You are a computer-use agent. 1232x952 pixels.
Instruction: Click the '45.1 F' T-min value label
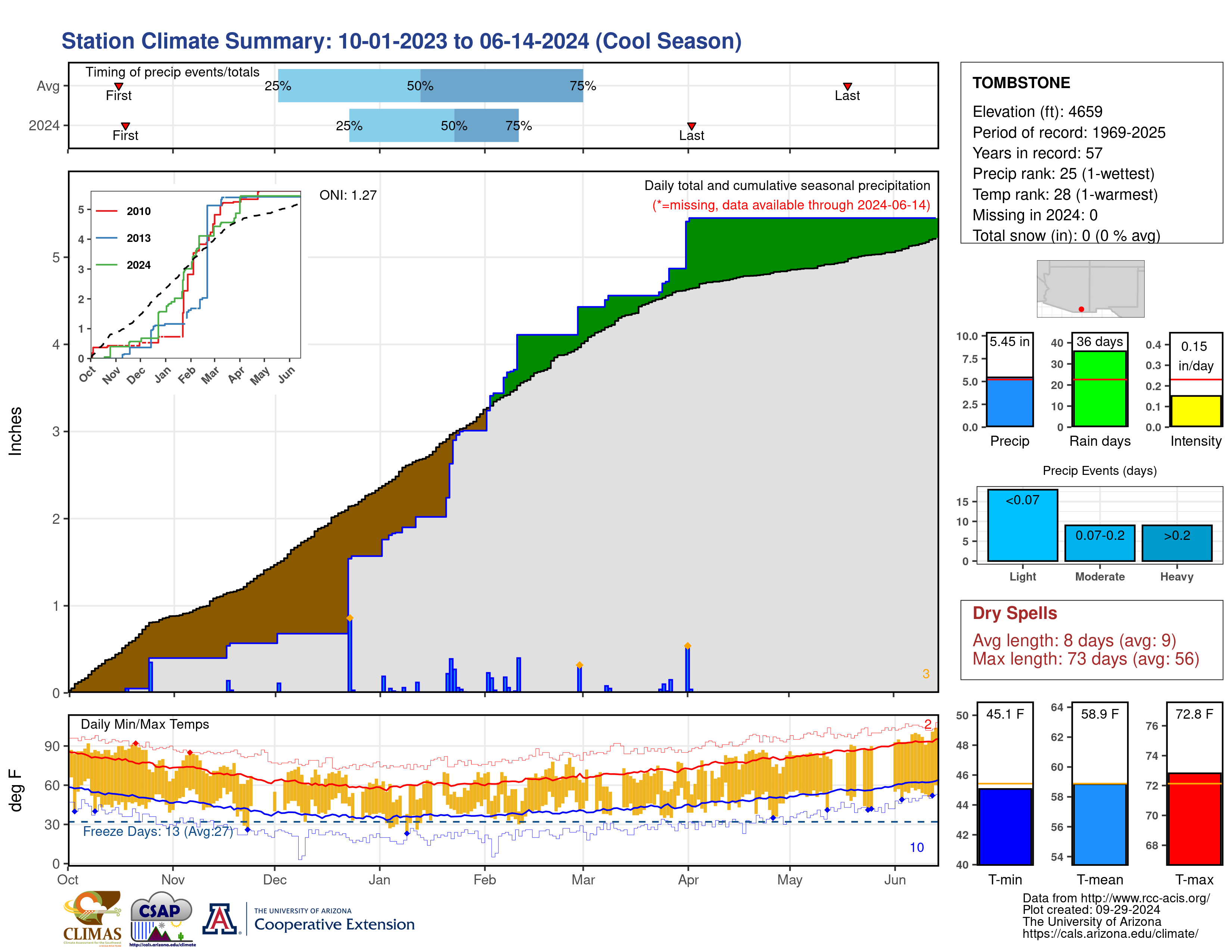coord(1005,714)
